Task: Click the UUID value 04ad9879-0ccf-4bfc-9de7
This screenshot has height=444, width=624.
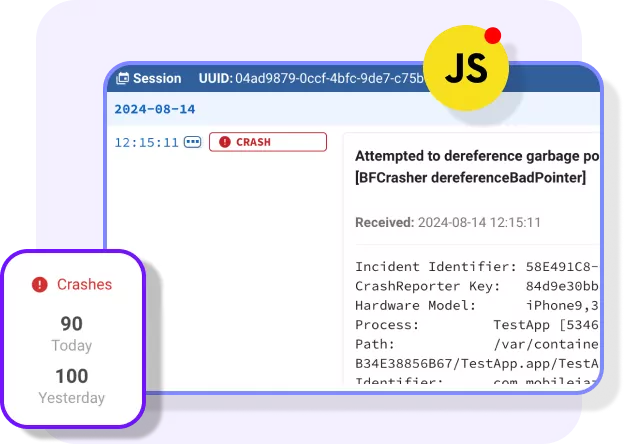Action: coord(329,78)
